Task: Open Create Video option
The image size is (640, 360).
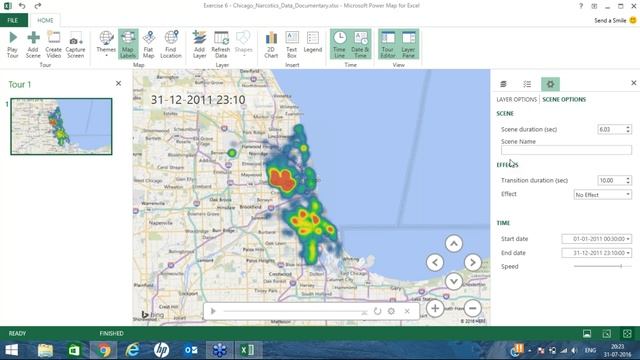Action: click(53, 44)
